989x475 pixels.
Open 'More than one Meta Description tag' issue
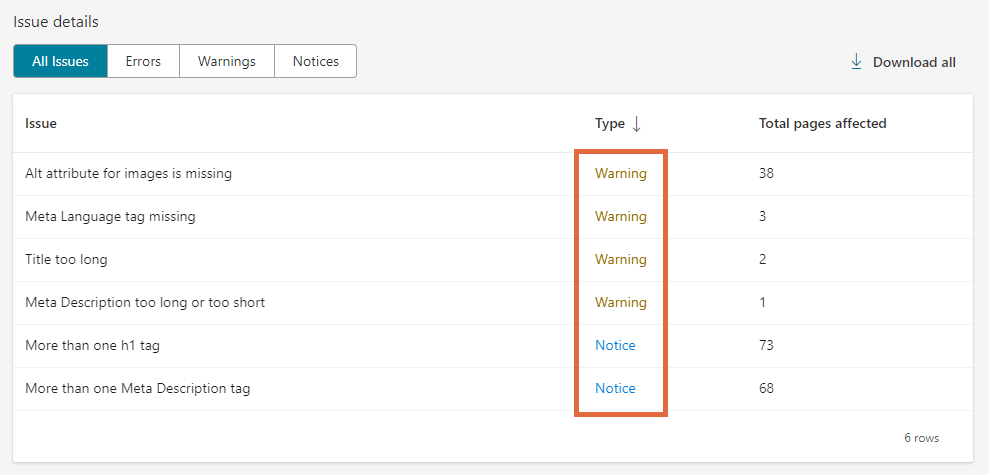click(137, 388)
